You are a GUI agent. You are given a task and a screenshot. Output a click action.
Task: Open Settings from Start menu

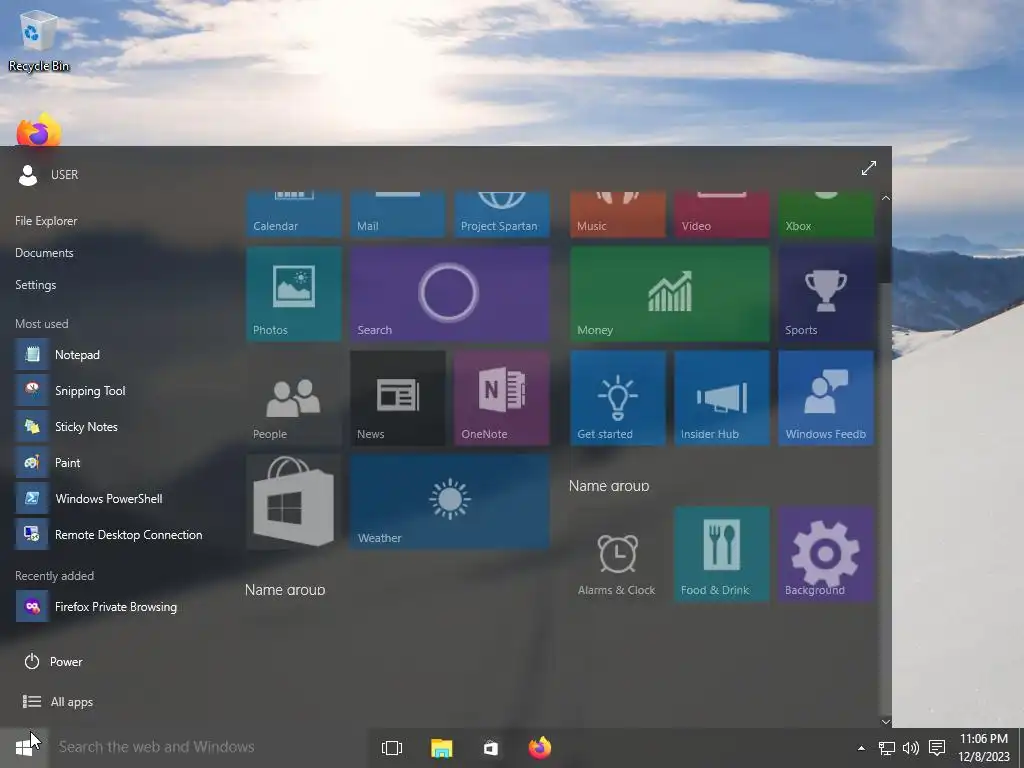pyautogui.click(x=35, y=285)
